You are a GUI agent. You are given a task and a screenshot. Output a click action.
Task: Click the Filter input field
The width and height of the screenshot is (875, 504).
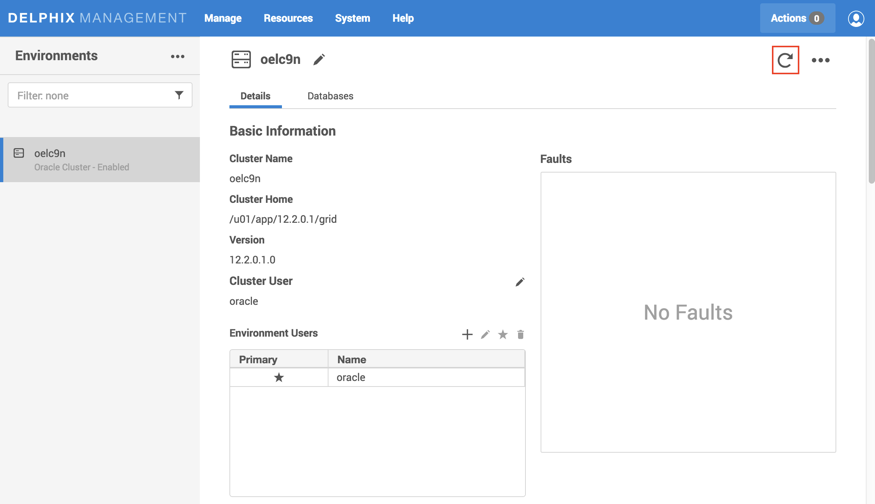point(90,95)
